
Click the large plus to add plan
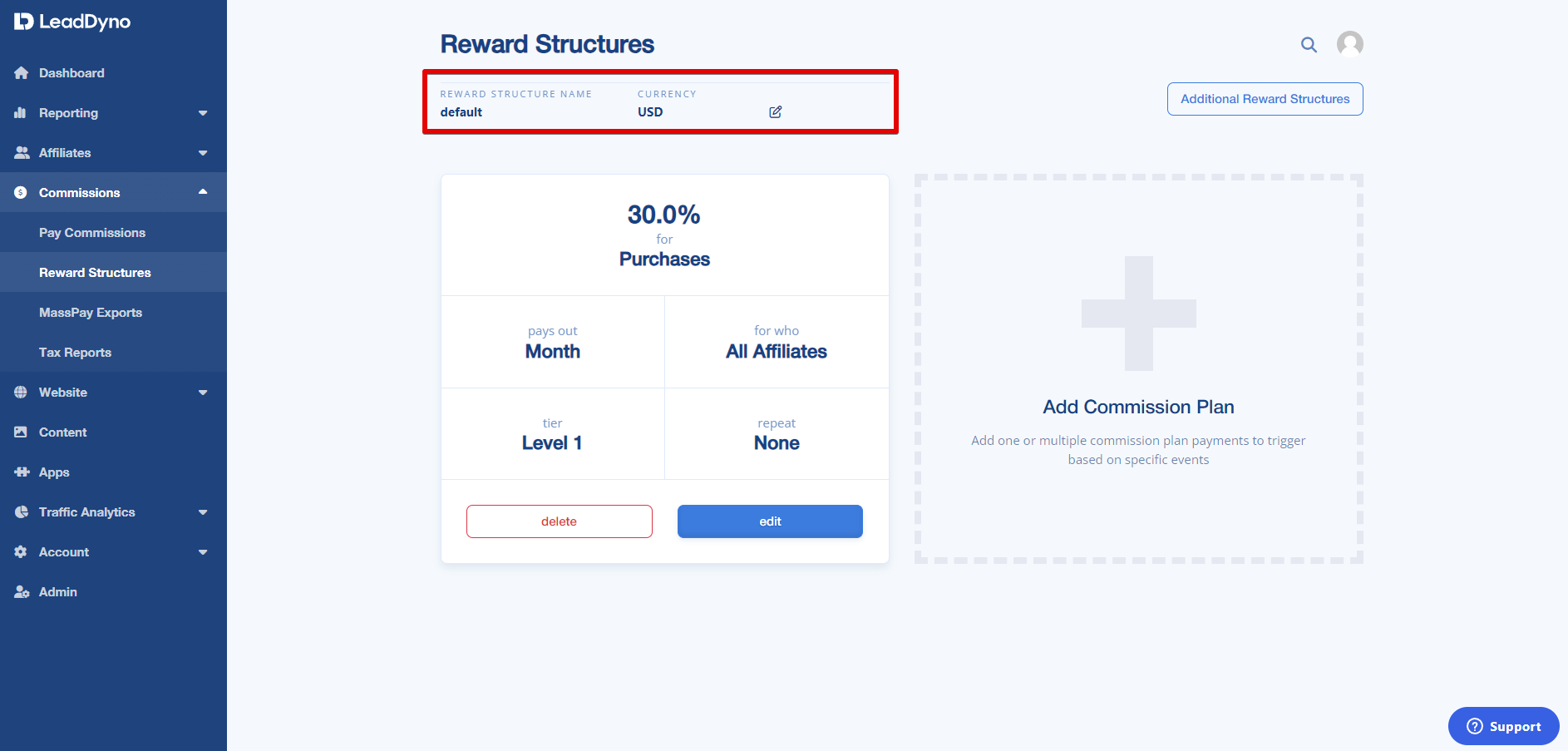click(x=1138, y=314)
